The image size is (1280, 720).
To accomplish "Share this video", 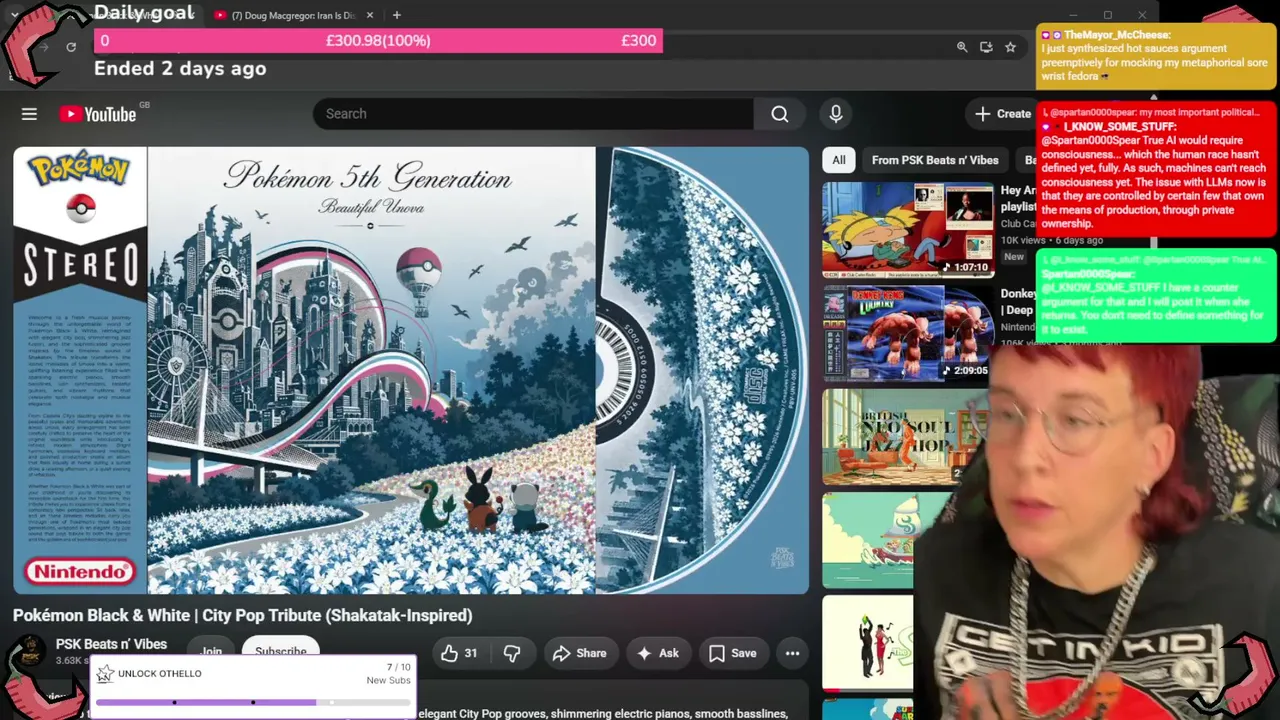I will click(x=579, y=653).
